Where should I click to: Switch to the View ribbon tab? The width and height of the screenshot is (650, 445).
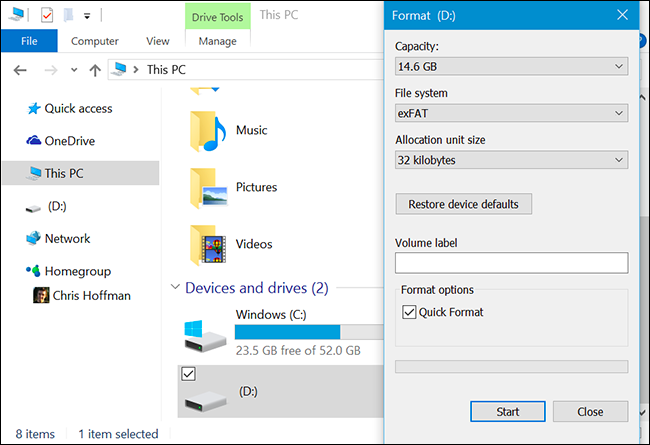(158, 41)
